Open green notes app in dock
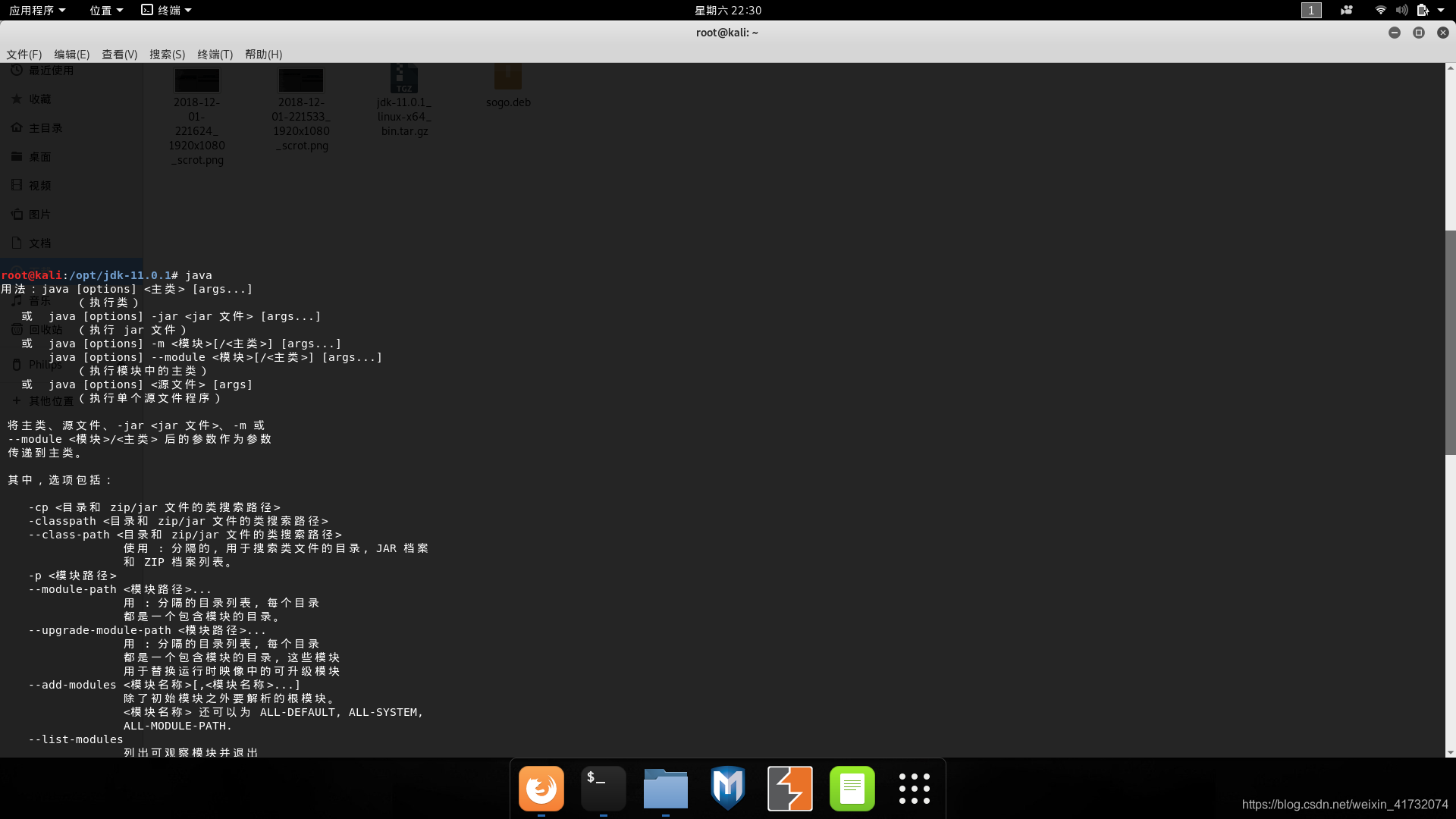The height and width of the screenshot is (819, 1456). pos(852,789)
